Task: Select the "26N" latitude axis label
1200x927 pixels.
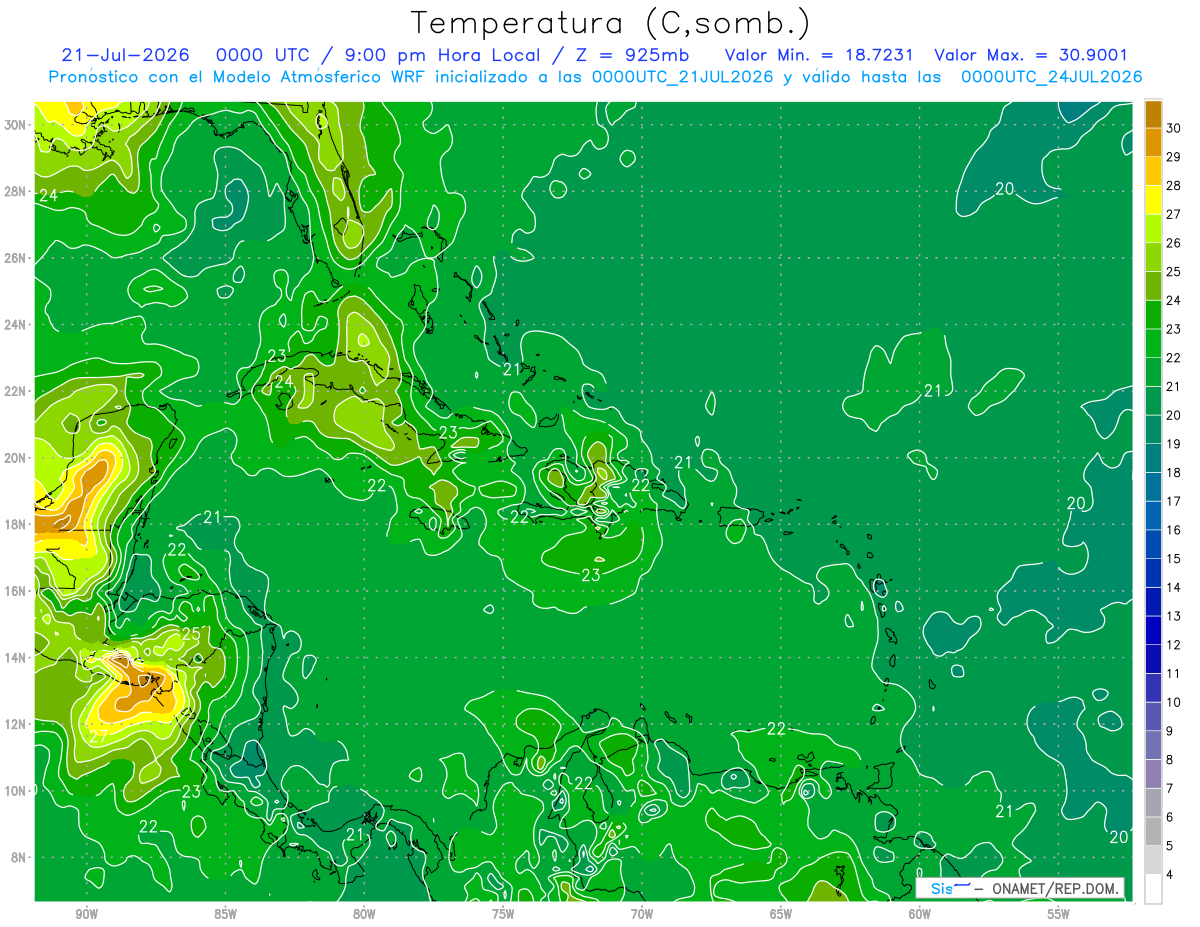Action: click(15, 258)
